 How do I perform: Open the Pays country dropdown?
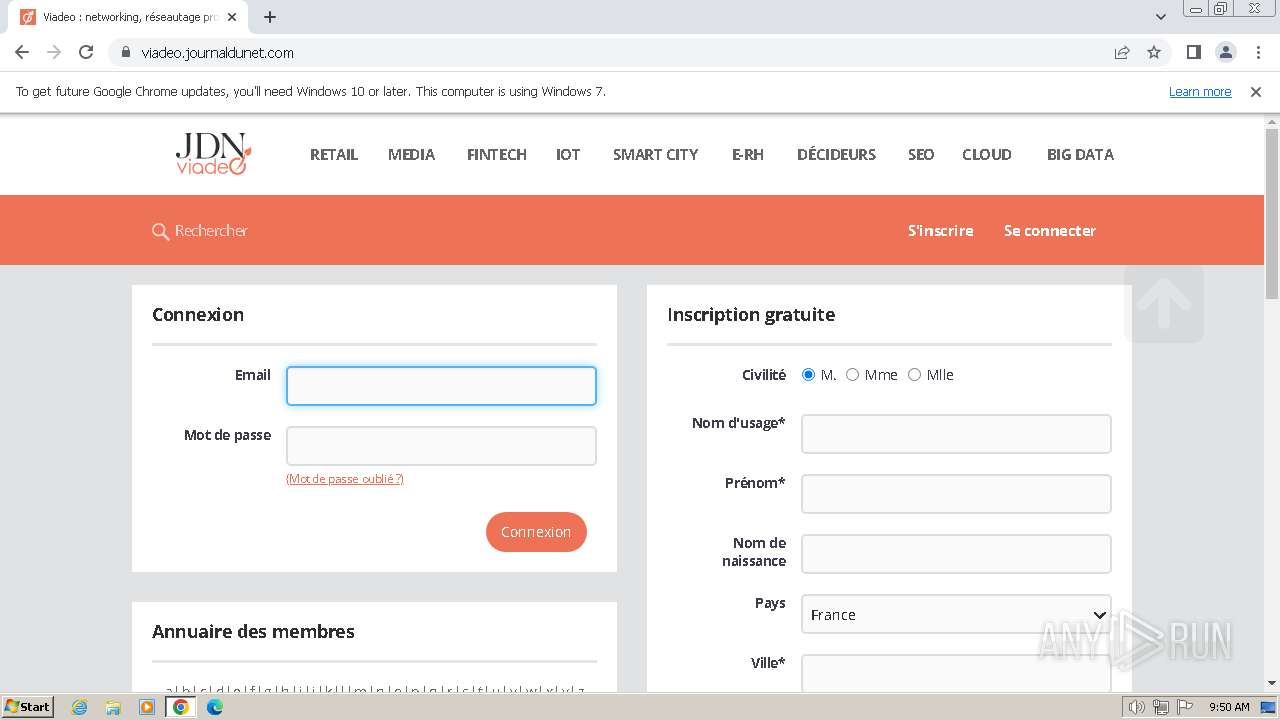coord(956,614)
